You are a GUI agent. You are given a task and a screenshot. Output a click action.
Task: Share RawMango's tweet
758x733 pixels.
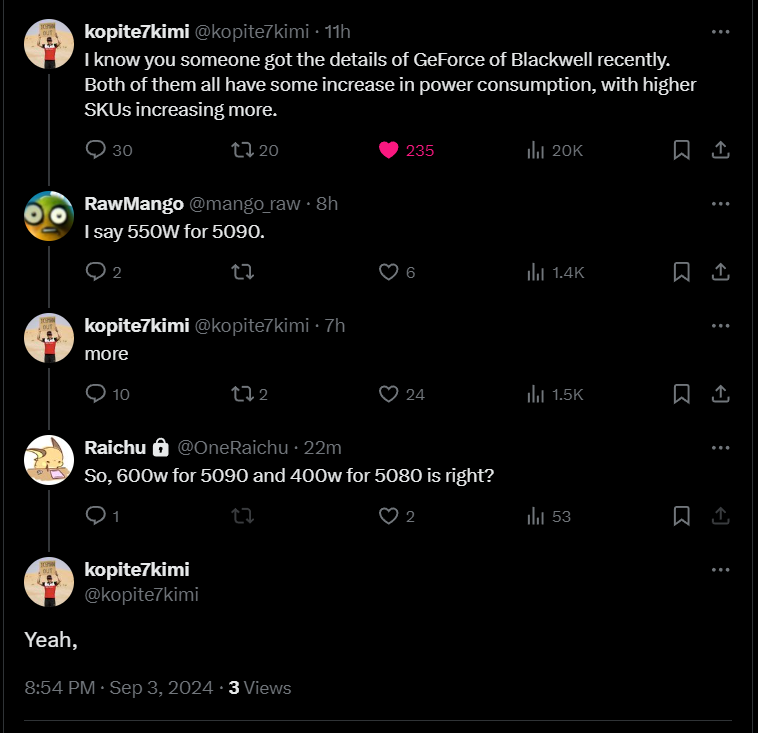point(719,272)
